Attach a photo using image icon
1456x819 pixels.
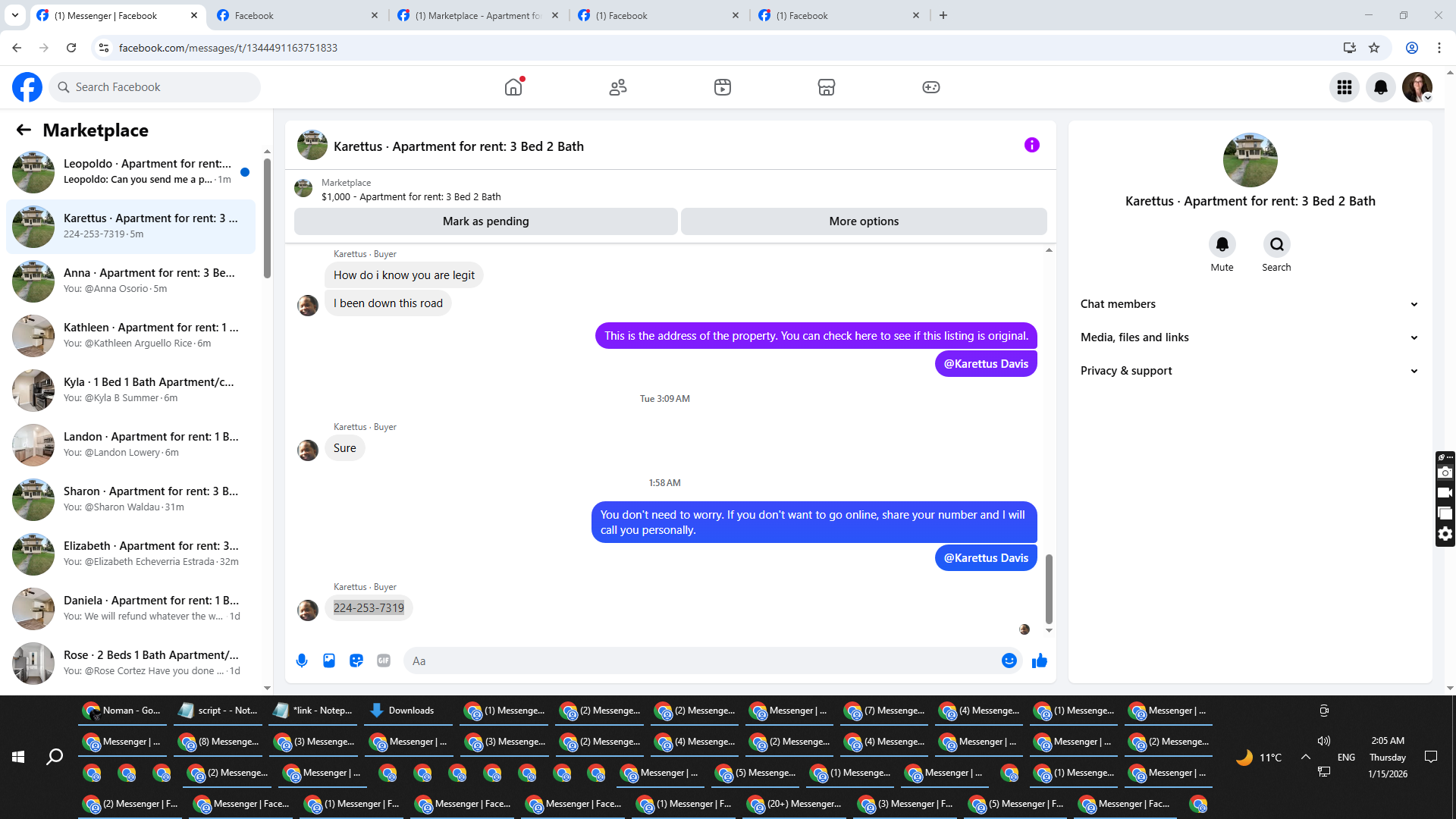tap(329, 661)
